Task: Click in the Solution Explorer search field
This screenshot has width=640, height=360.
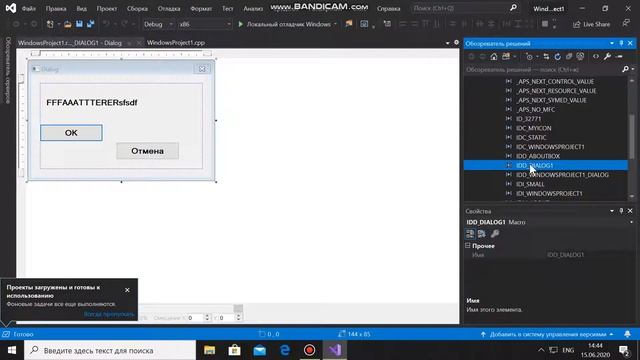Action: click(543, 69)
